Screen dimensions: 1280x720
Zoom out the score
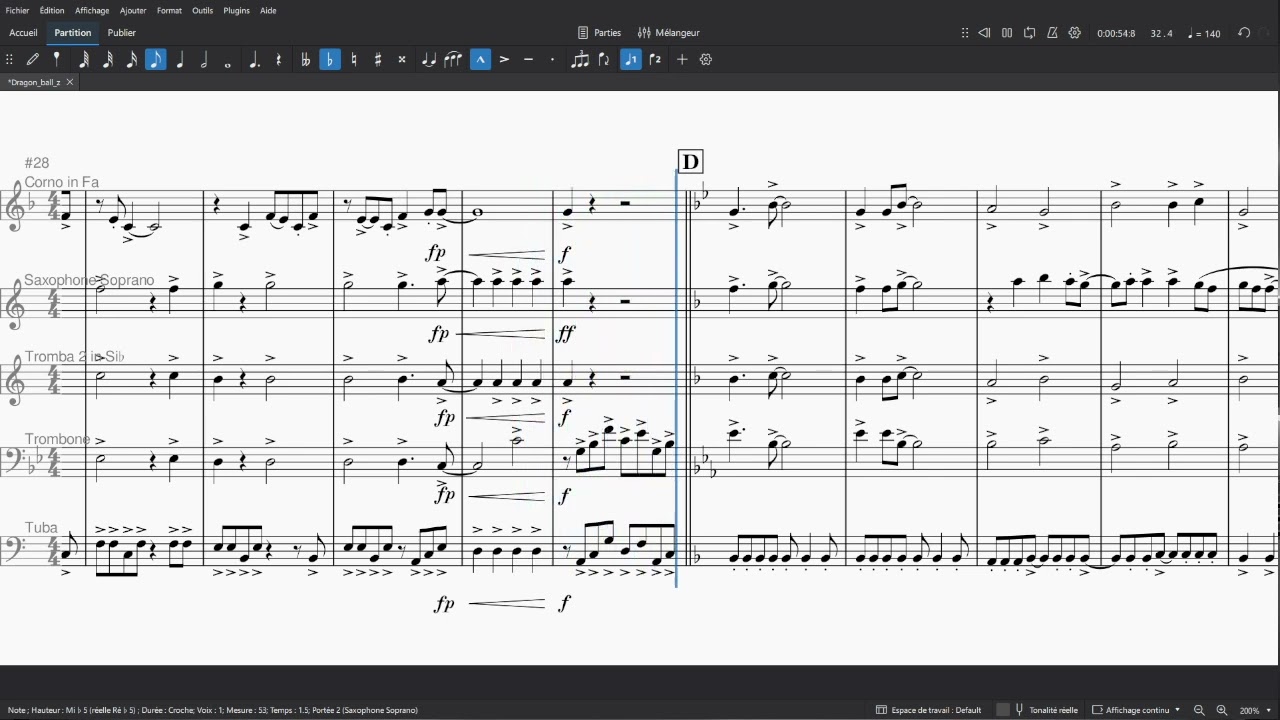point(1199,710)
